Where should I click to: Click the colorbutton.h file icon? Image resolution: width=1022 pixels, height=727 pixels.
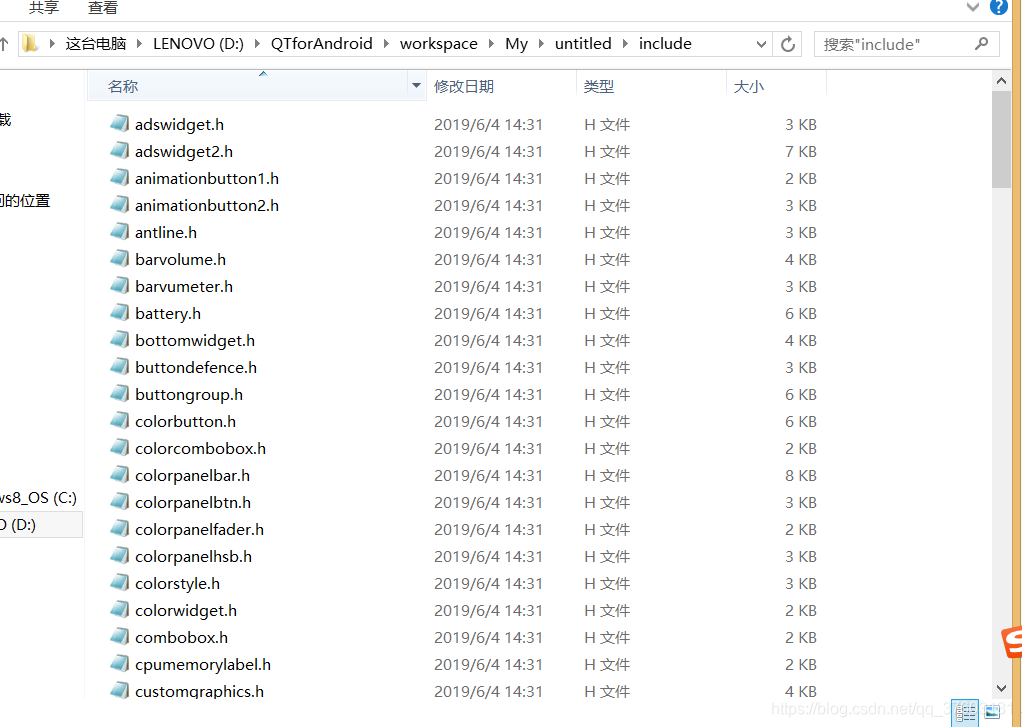pos(119,421)
